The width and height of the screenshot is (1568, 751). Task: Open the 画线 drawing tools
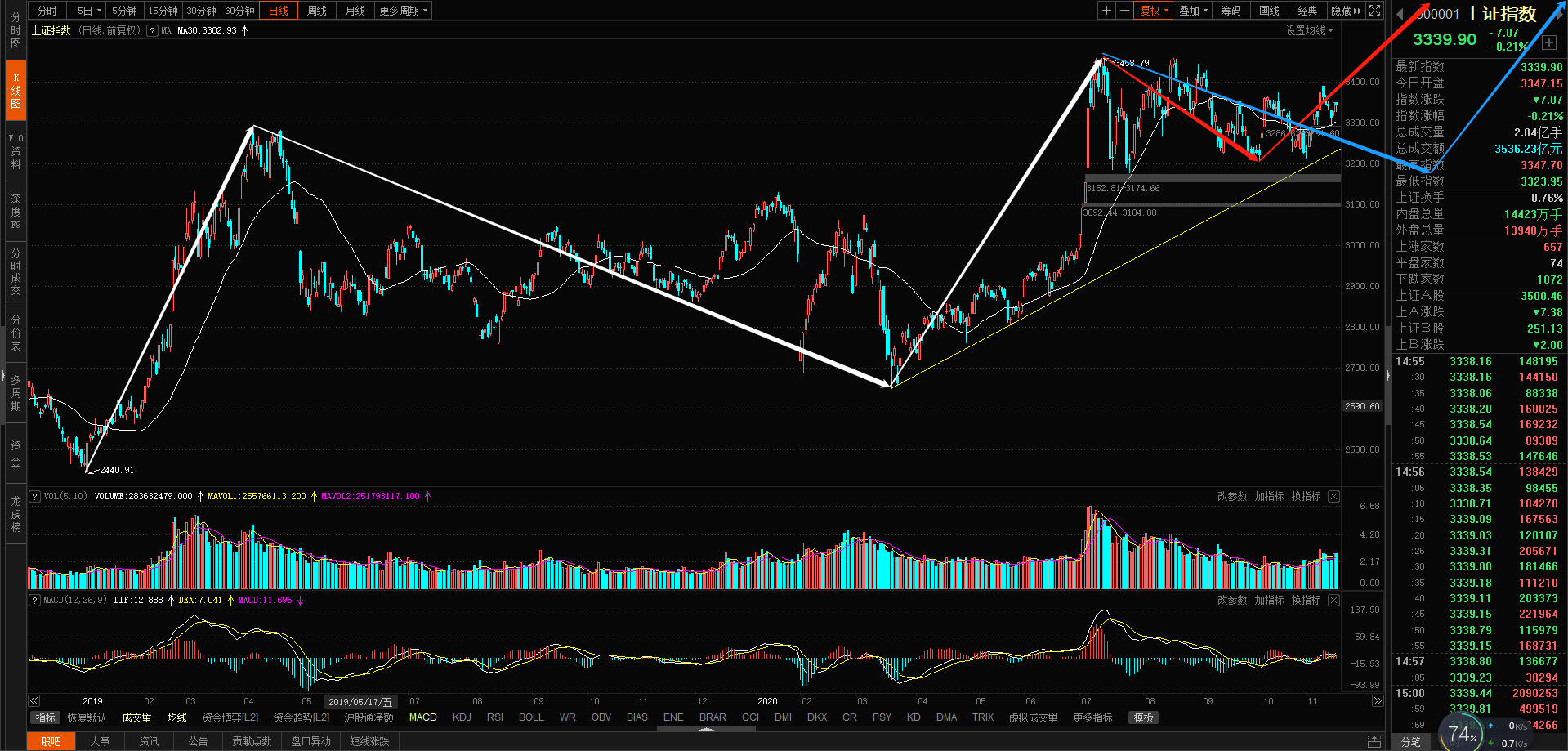(x=1269, y=11)
